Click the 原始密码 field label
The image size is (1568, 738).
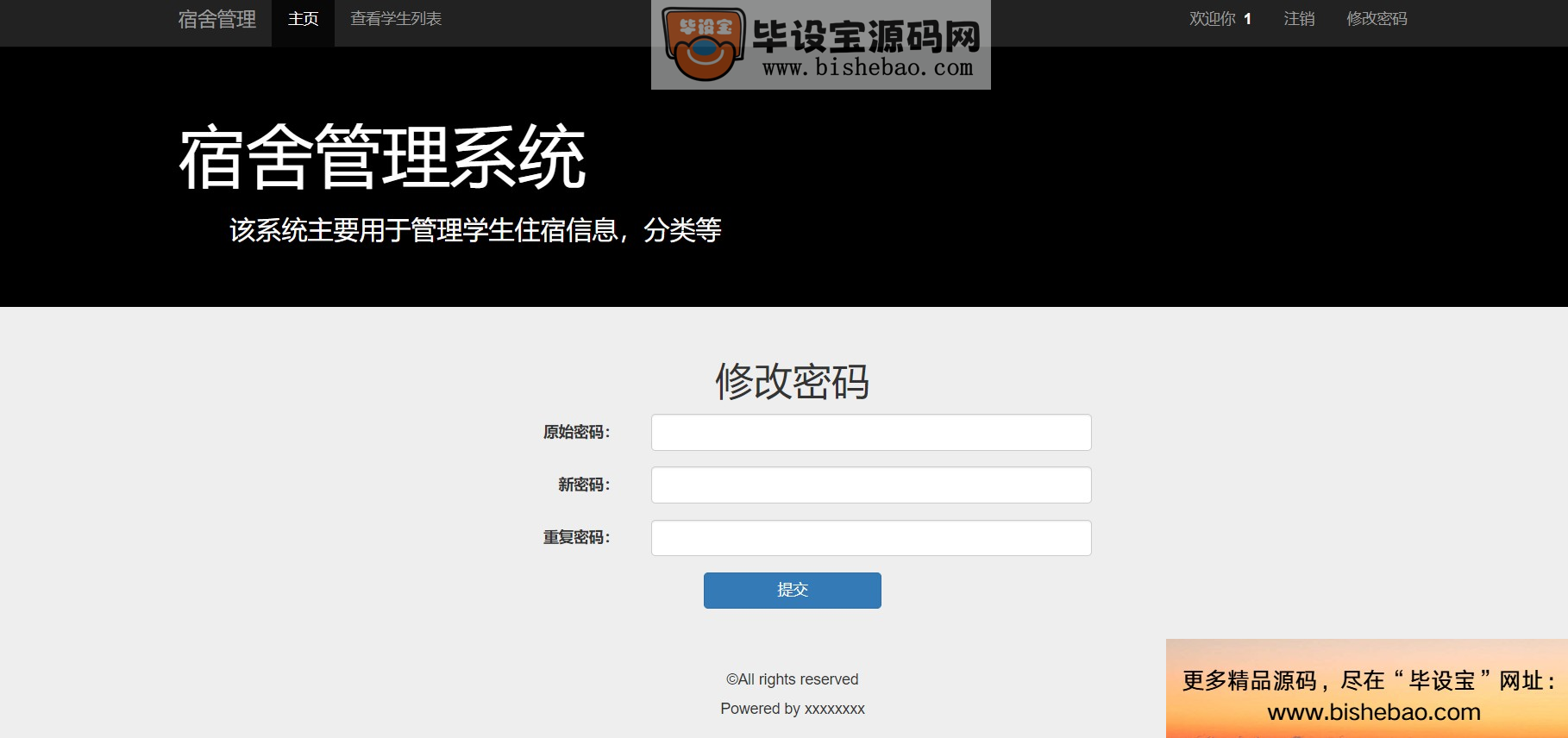pos(576,432)
